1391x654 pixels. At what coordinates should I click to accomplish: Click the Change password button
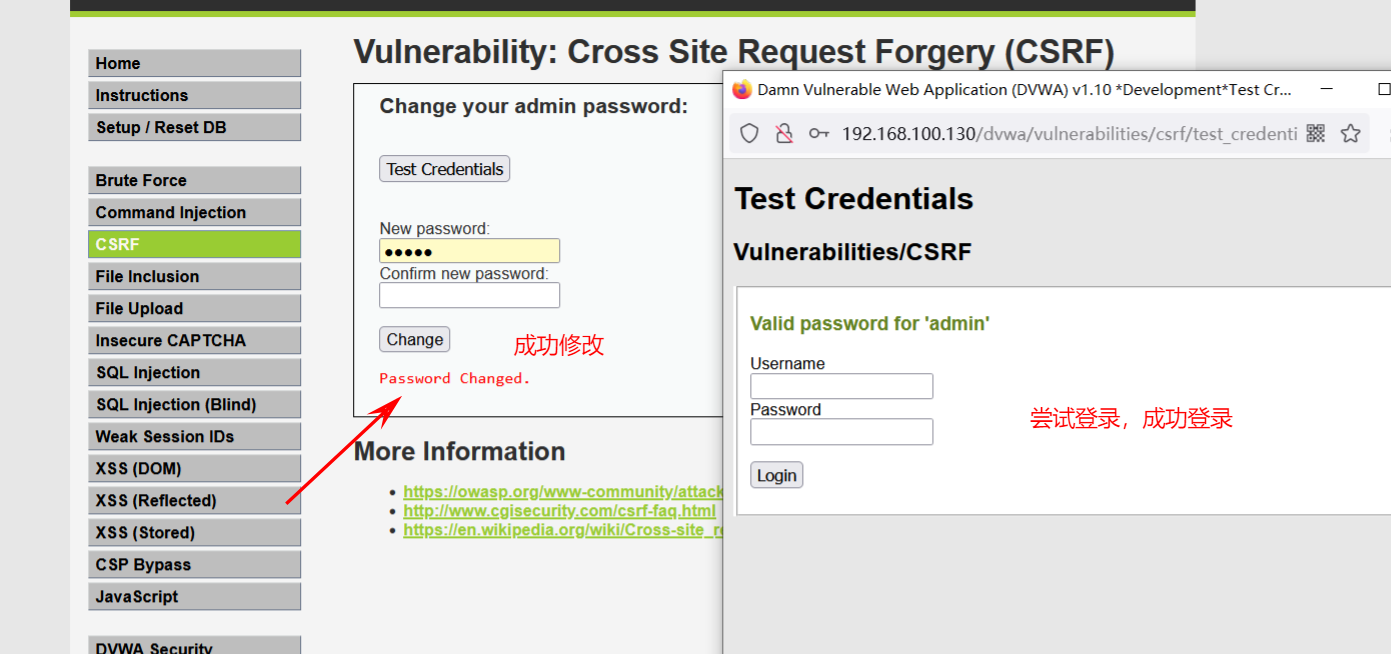[414, 339]
